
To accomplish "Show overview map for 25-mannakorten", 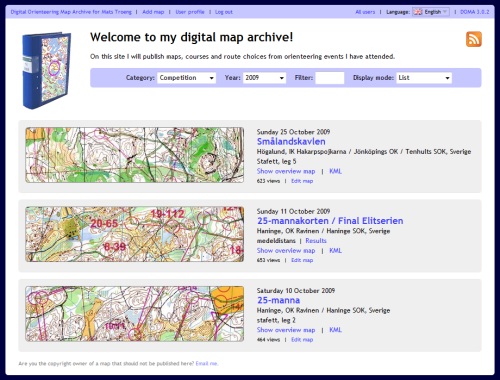I will click(x=286, y=251).
